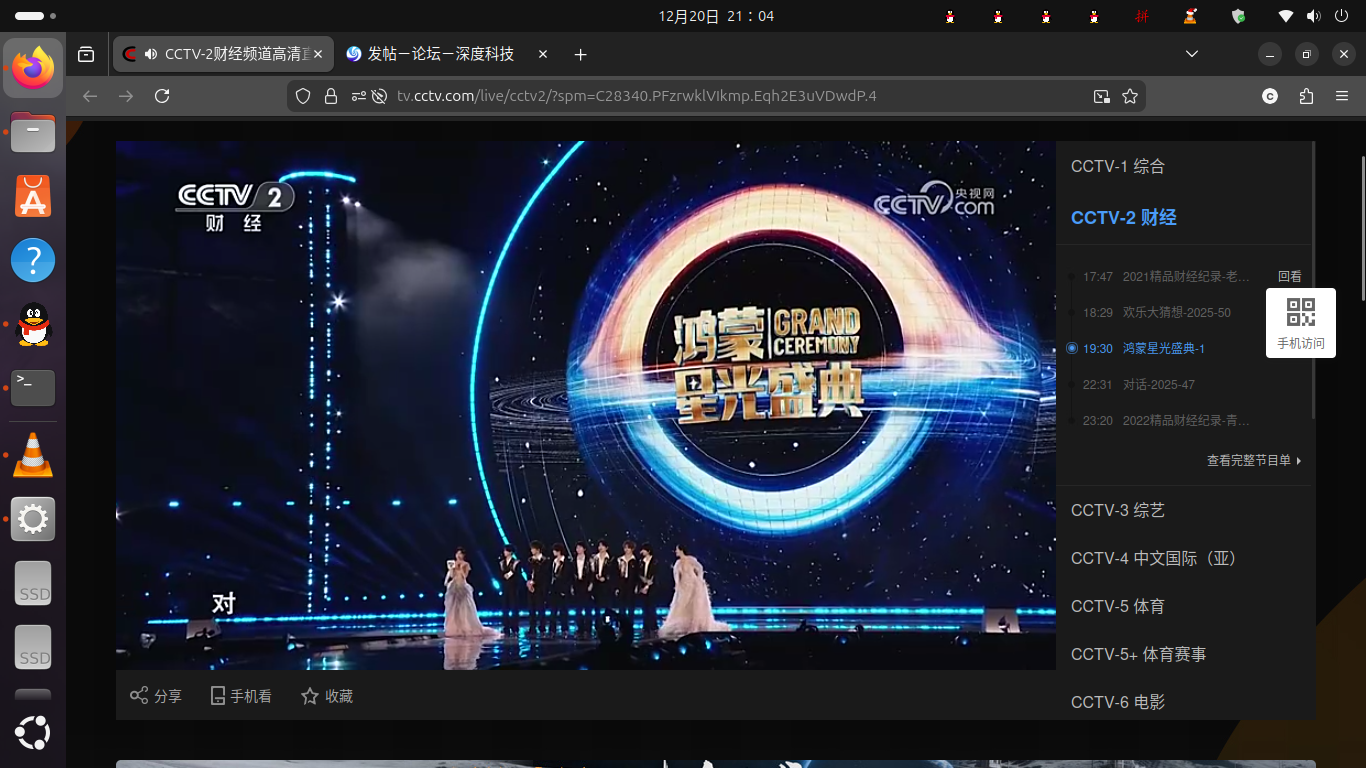Click the live video player
The image size is (1366, 768).
586,405
